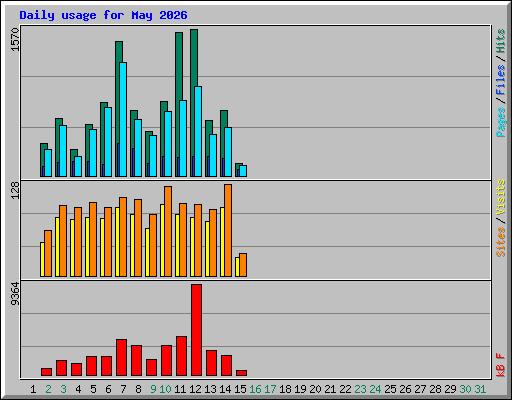
Task: Click day 29 on the x-axis
Action: point(450,389)
